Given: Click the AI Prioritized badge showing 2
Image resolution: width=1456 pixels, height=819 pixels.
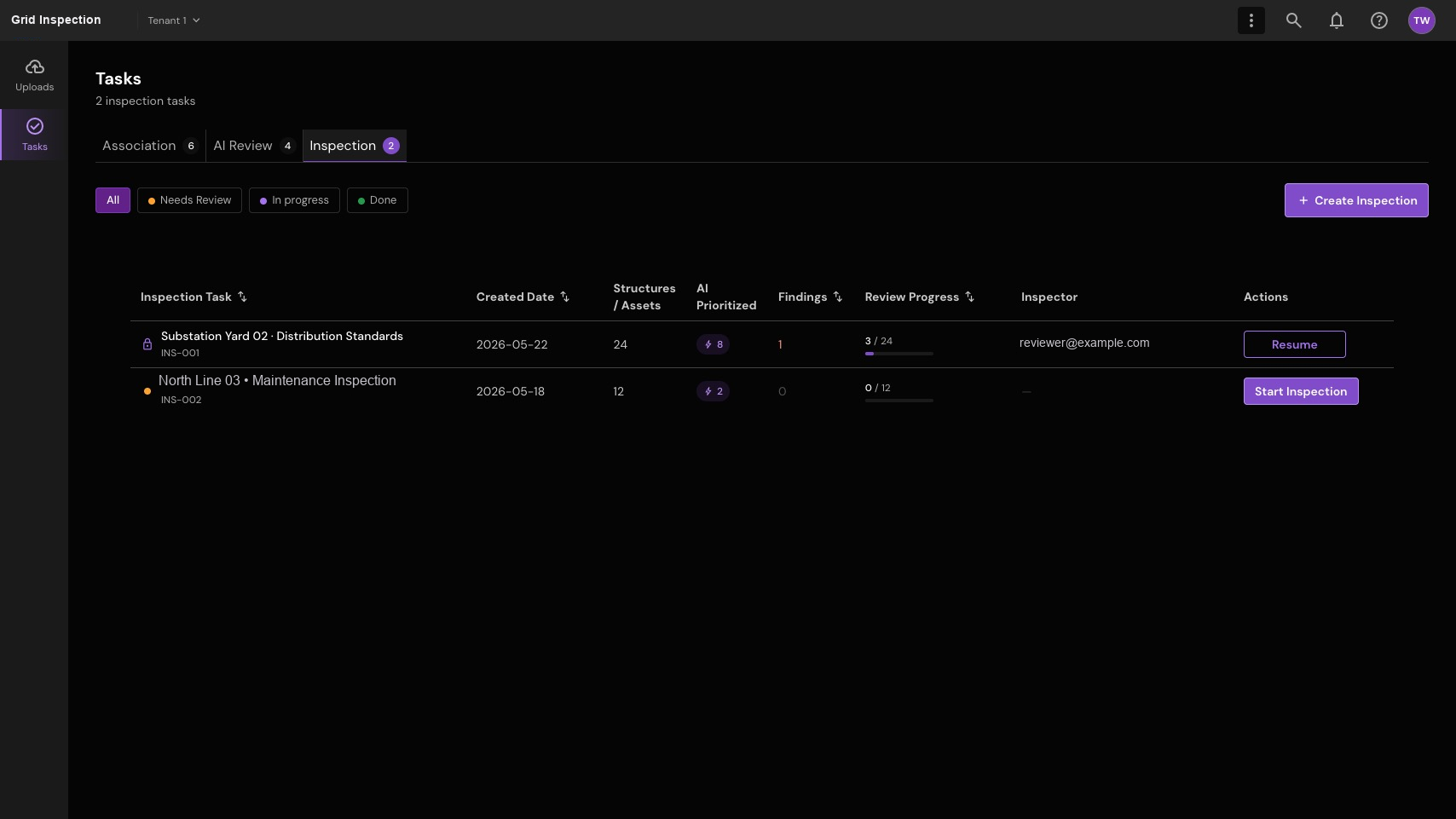Looking at the screenshot, I should pyautogui.click(x=713, y=391).
